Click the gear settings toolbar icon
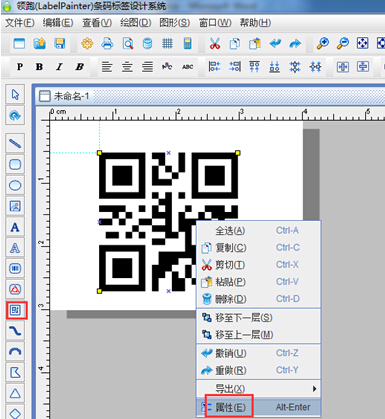Image resolution: width=385 pixels, height=419 pixels. (x=87, y=44)
